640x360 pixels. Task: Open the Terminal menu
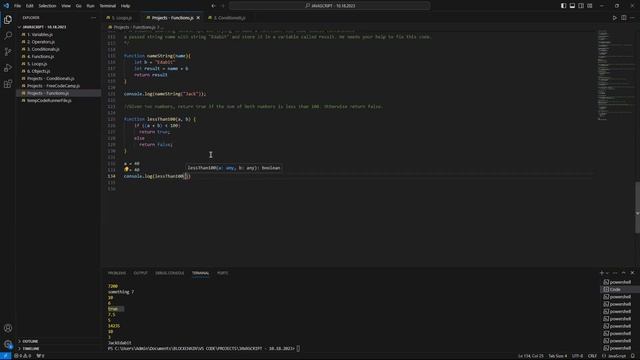(108, 6)
